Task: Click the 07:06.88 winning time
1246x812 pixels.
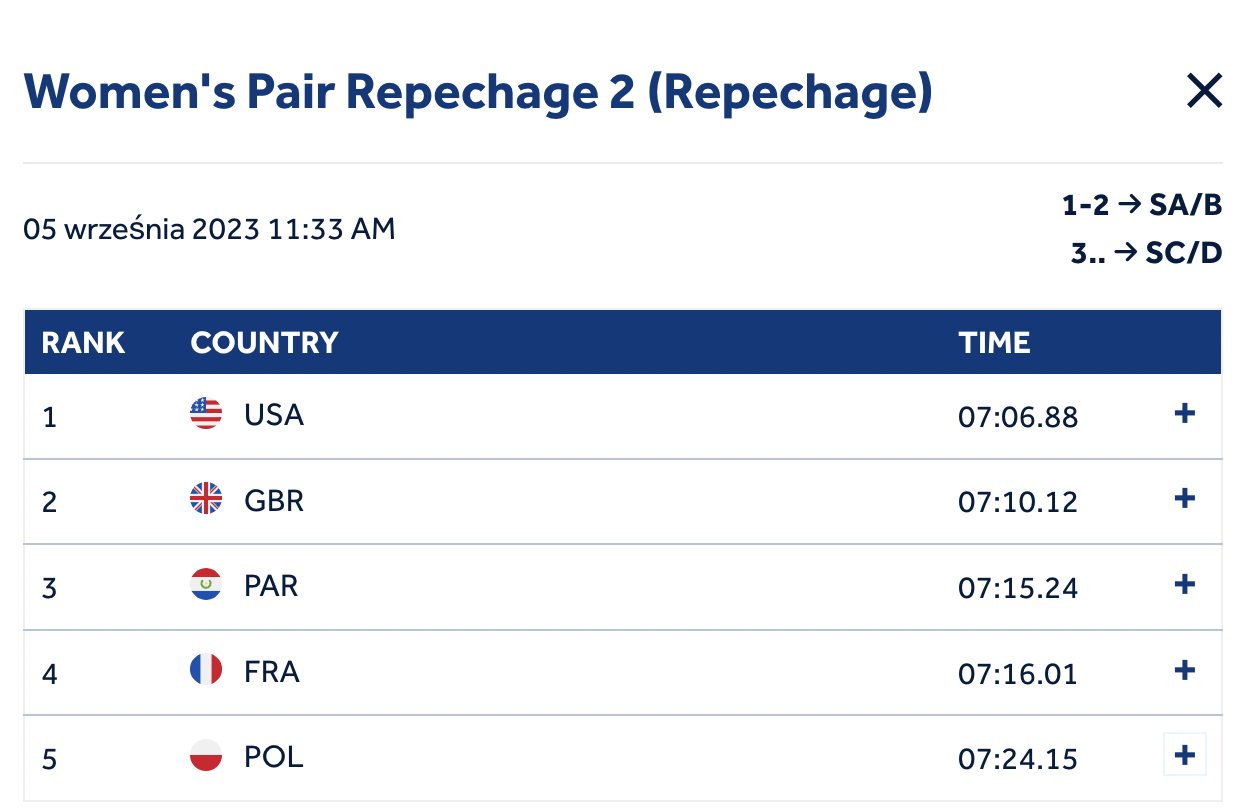Action: [1018, 415]
